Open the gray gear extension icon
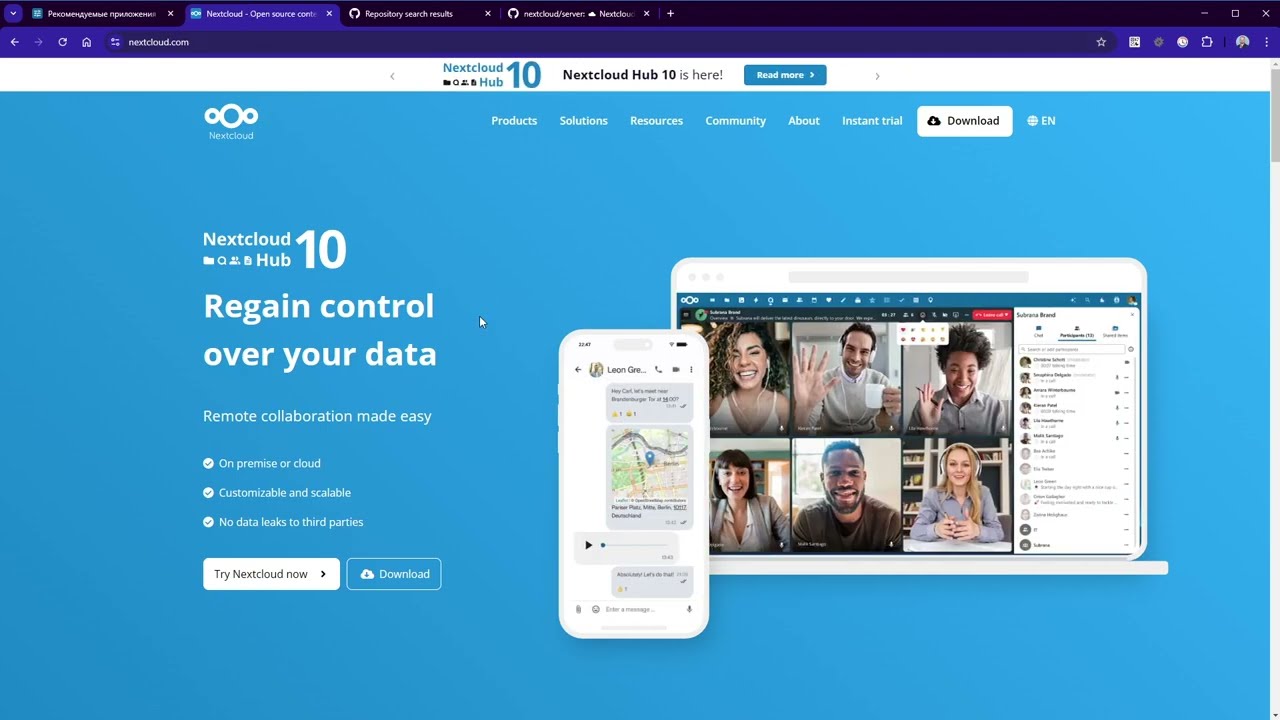 coord(1159,42)
